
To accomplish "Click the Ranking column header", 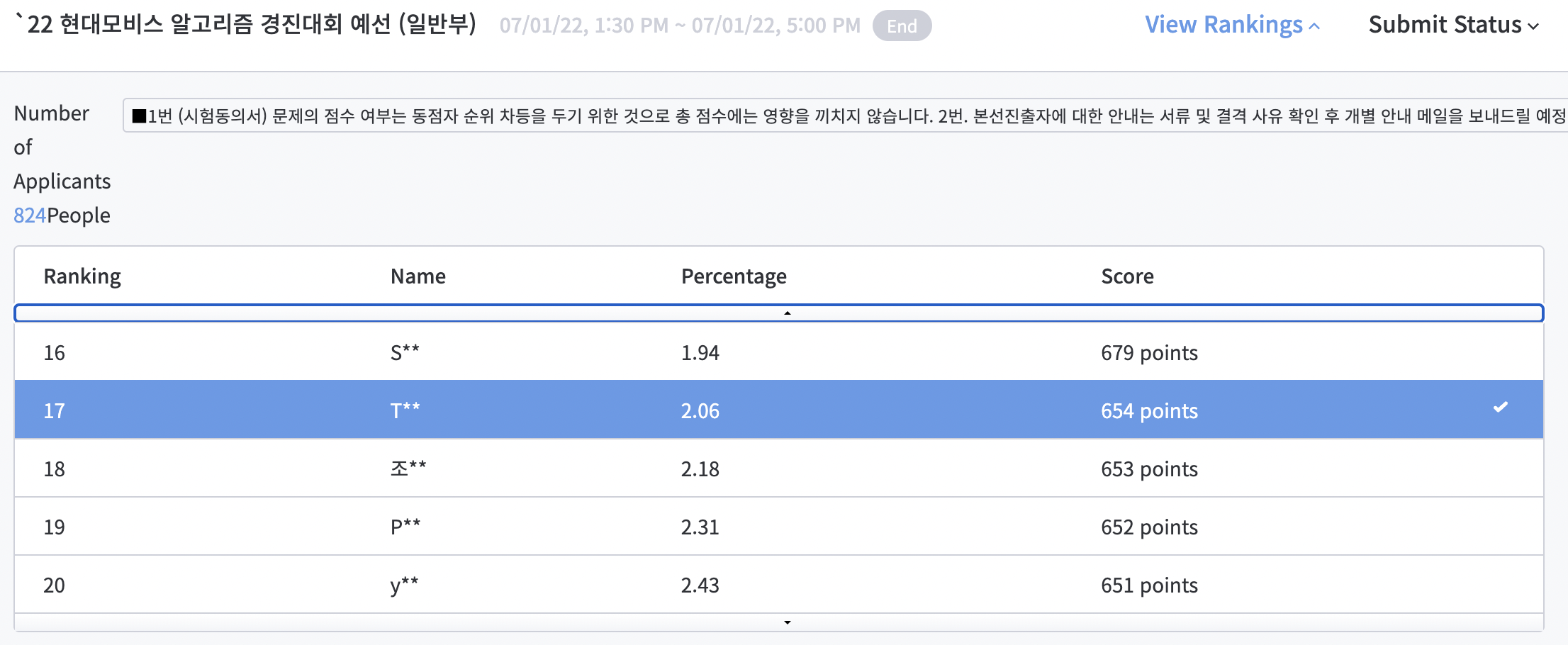I will point(82,276).
